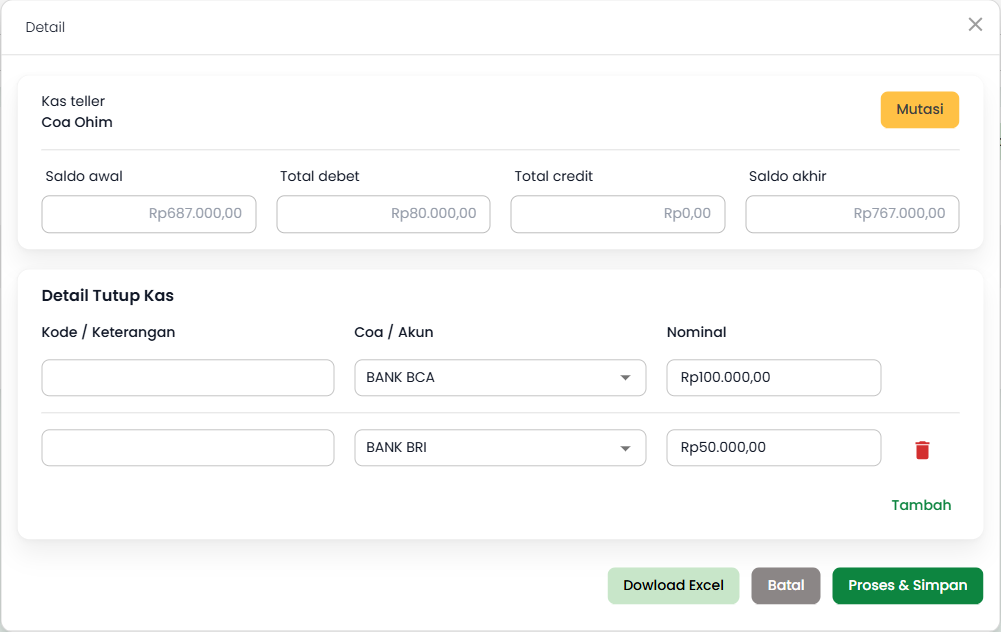The height and width of the screenshot is (632, 1001).
Task: Click the Proses & Simpan button
Action: click(907, 586)
